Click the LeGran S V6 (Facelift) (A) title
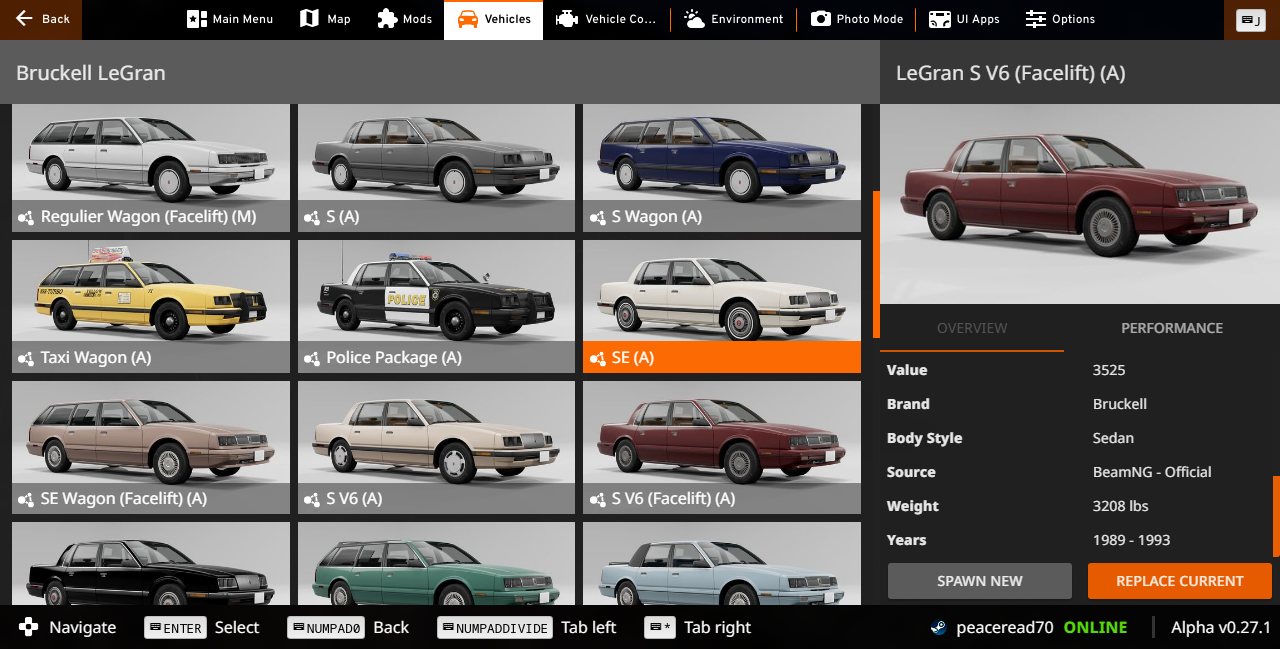Screen dimensions: 1280x649 1011,73
